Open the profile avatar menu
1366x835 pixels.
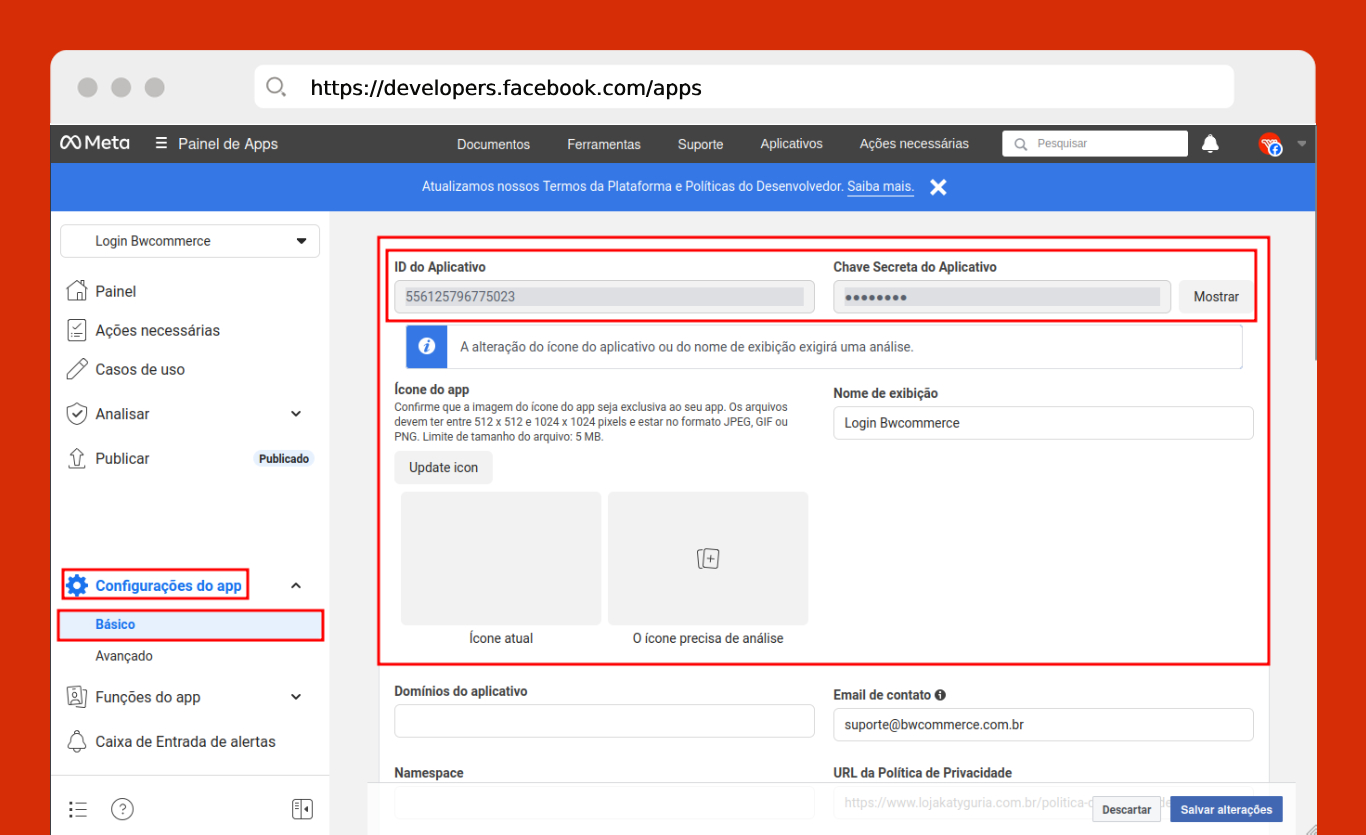click(1270, 144)
